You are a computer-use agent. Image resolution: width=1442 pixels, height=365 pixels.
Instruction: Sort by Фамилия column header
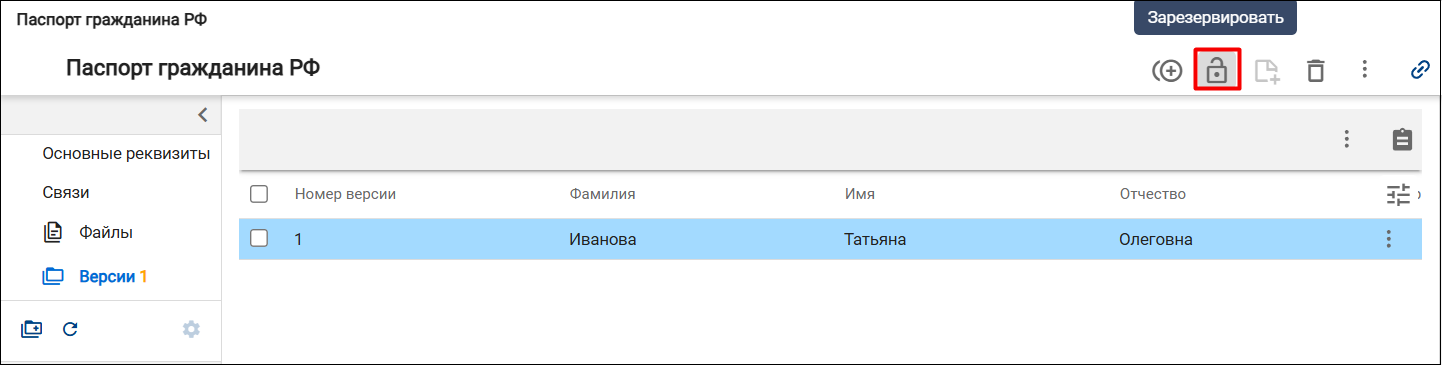coord(602,194)
